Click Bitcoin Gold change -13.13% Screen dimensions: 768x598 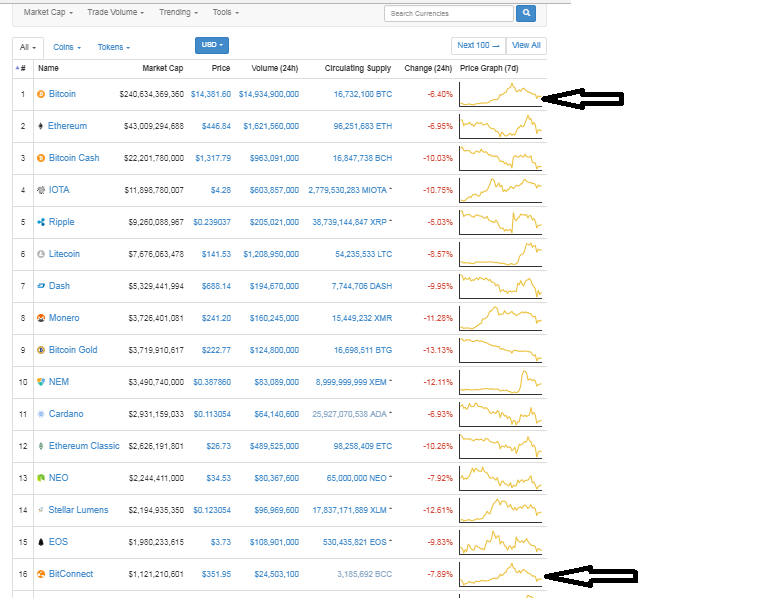(x=438, y=350)
